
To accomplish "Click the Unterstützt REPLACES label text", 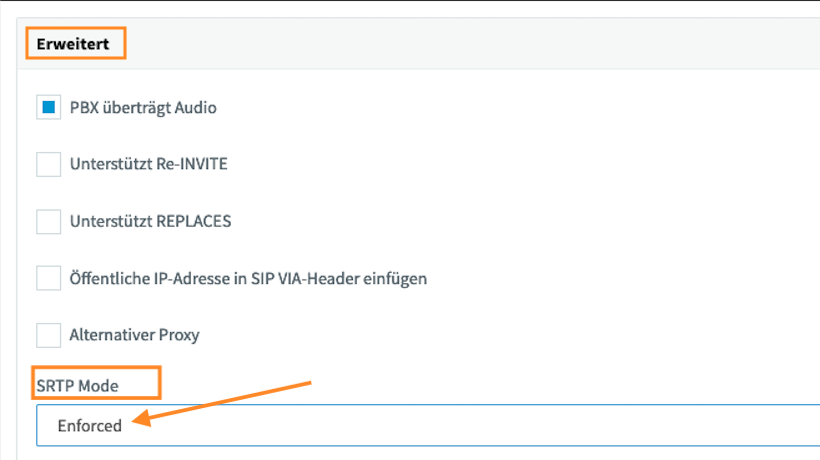I will 150,221.
